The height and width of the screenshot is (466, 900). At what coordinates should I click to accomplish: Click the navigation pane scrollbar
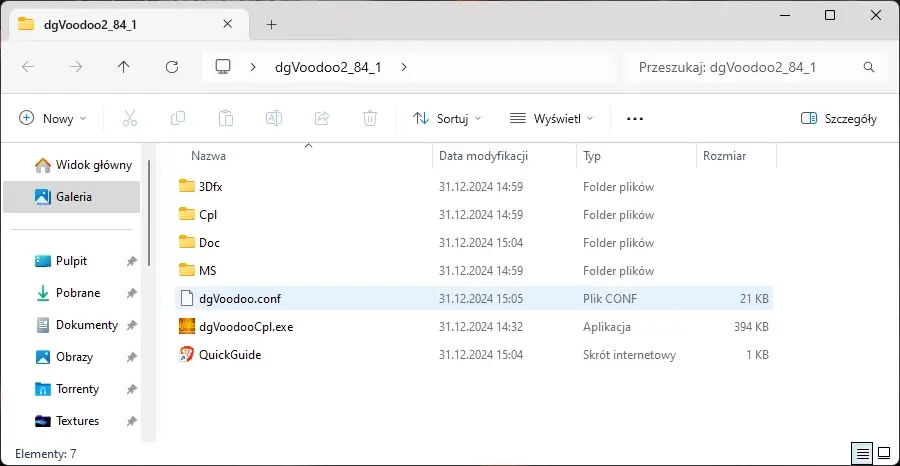150,212
